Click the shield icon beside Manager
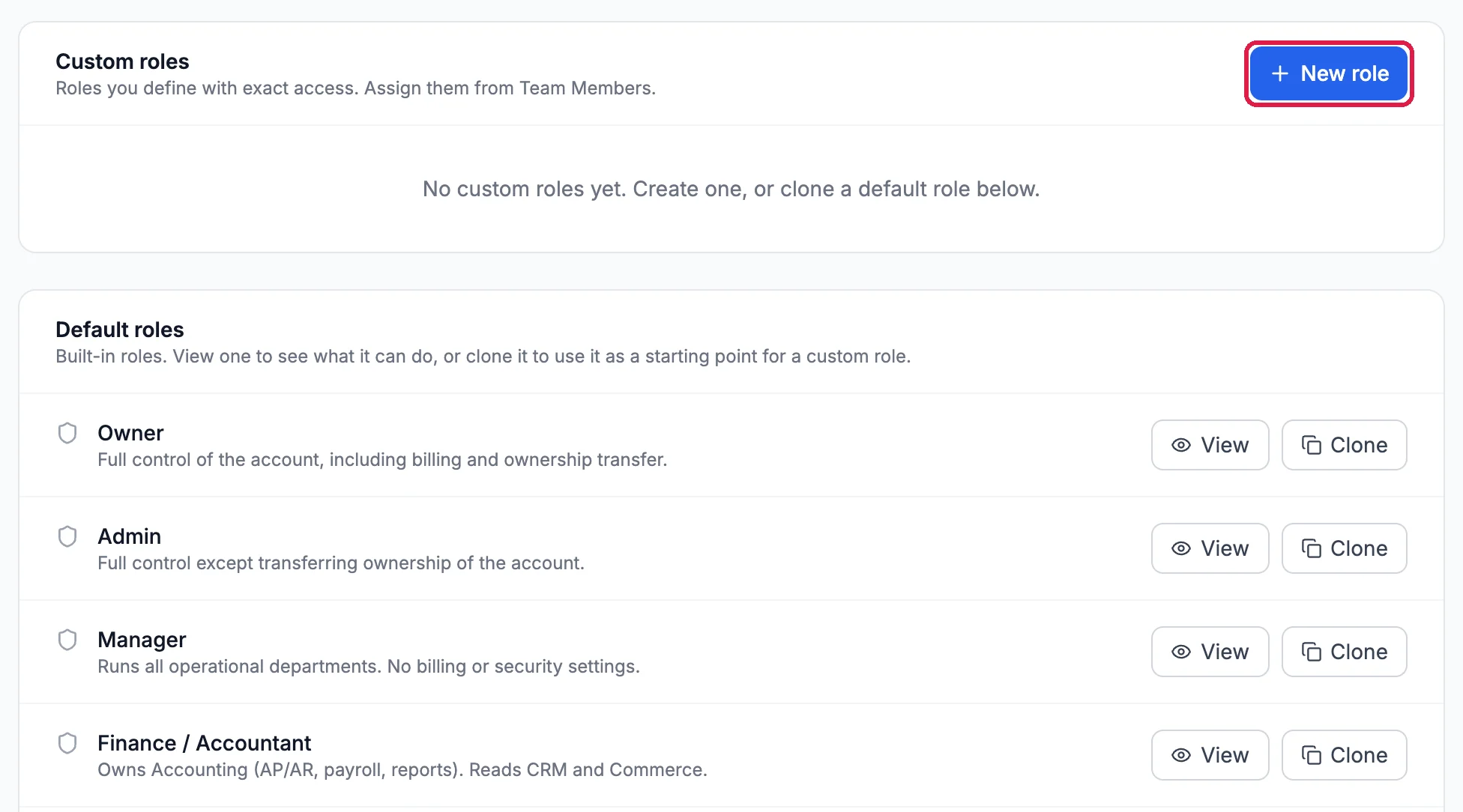 [67, 640]
